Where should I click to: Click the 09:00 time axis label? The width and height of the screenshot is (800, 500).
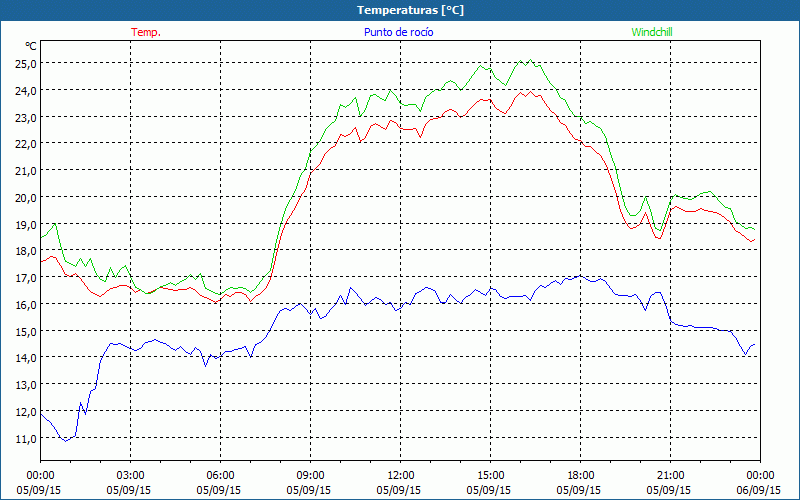tap(310, 476)
